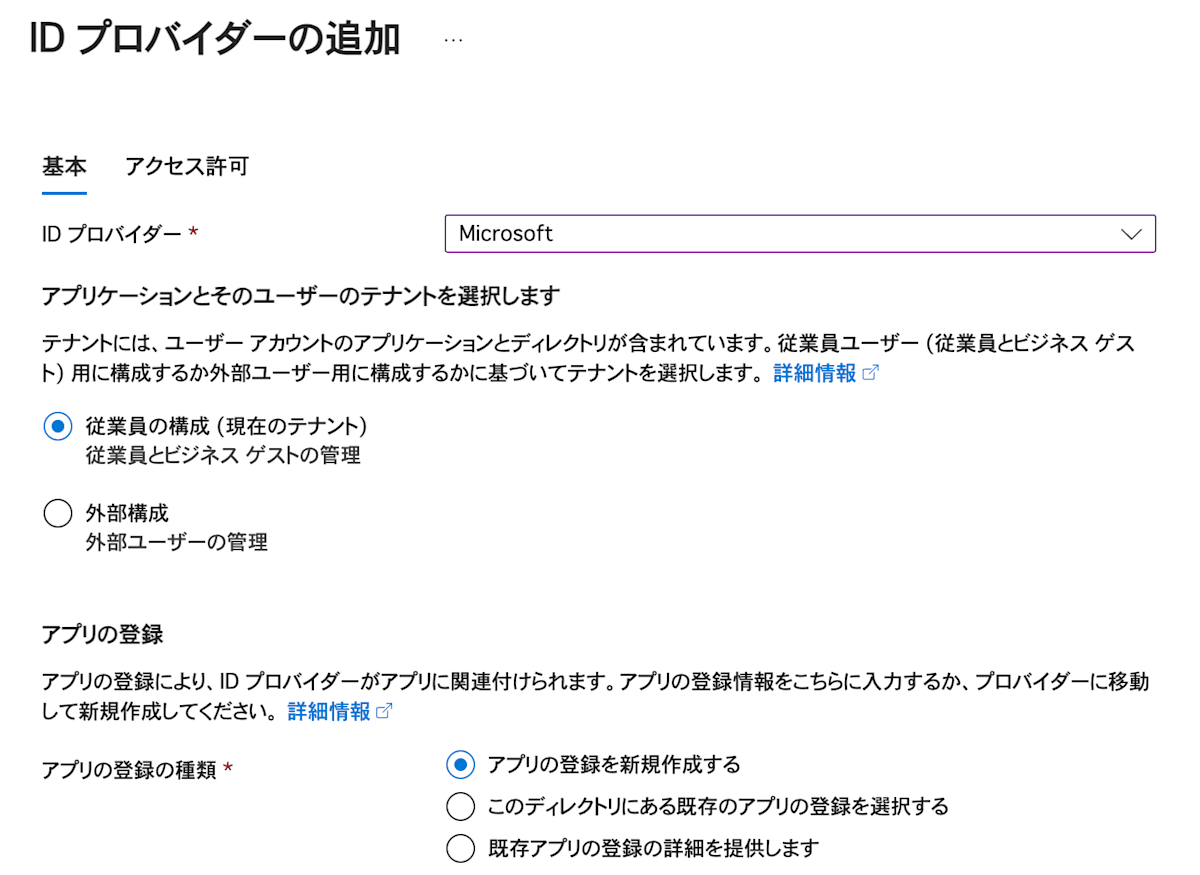Screen dimensions: 1200x875
Task: Open the ellipsis menu beside the page title
Action: (453, 40)
